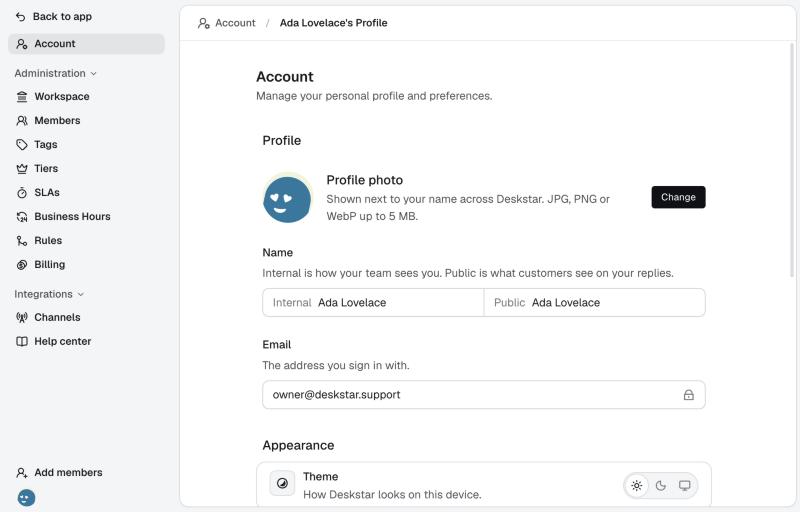Viewport: 800px width, 512px height.
Task: Click the page vertical scrollbar
Action: (x=792, y=160)
